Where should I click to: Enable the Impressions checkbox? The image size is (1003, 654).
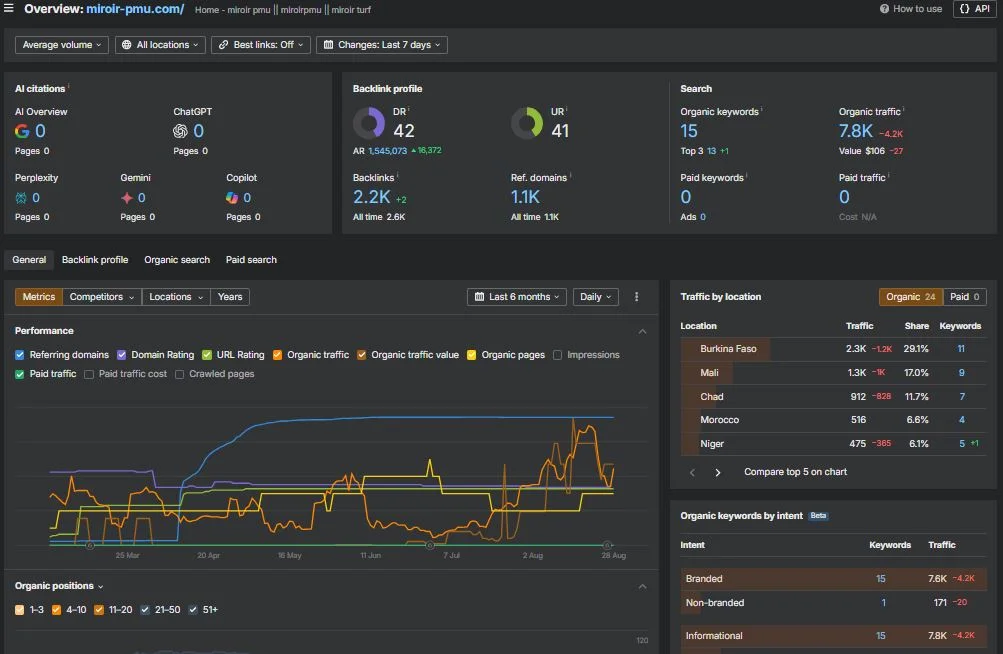(x=556, y=354)
